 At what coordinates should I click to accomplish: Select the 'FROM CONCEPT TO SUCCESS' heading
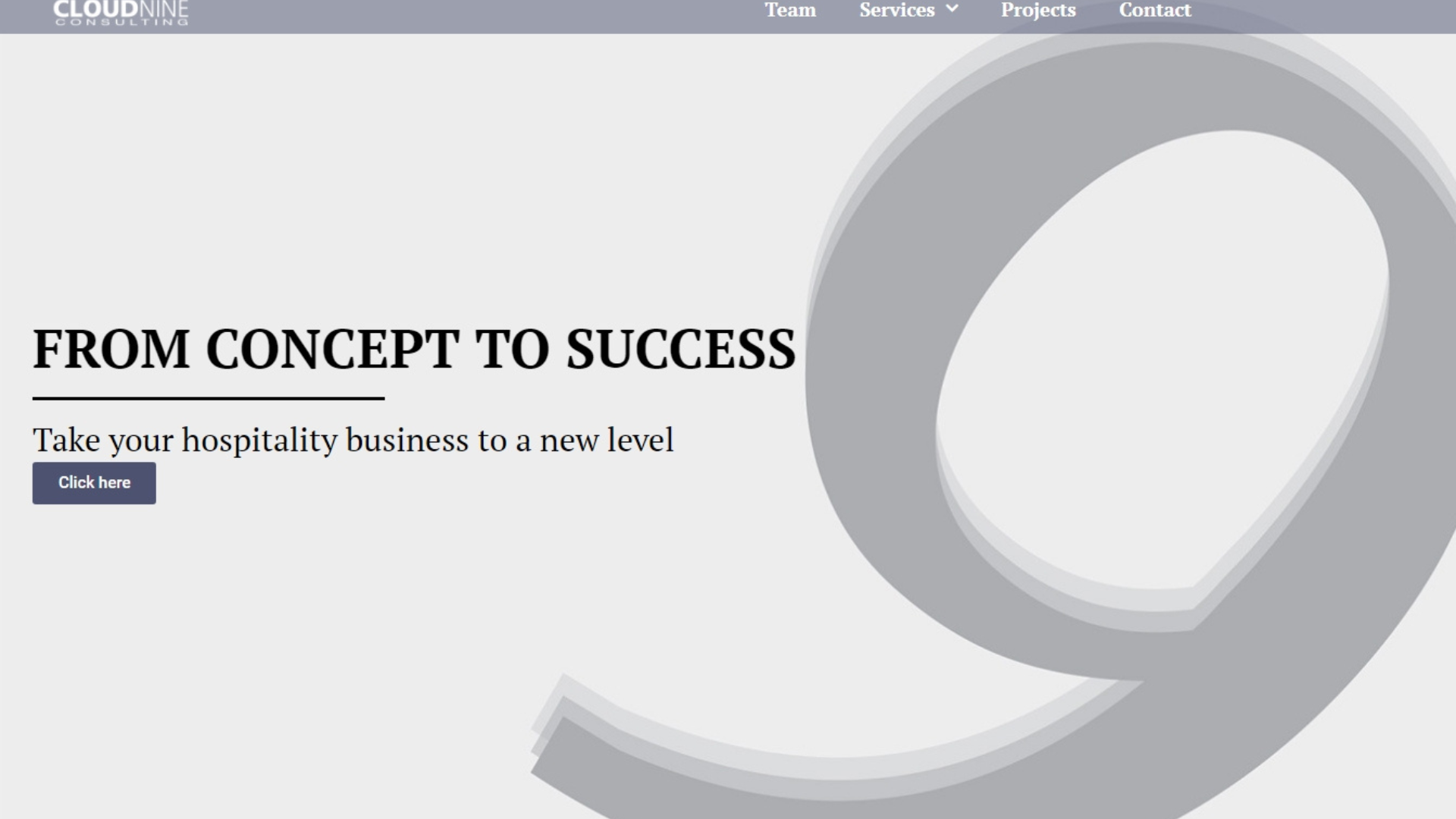[414, 349]
